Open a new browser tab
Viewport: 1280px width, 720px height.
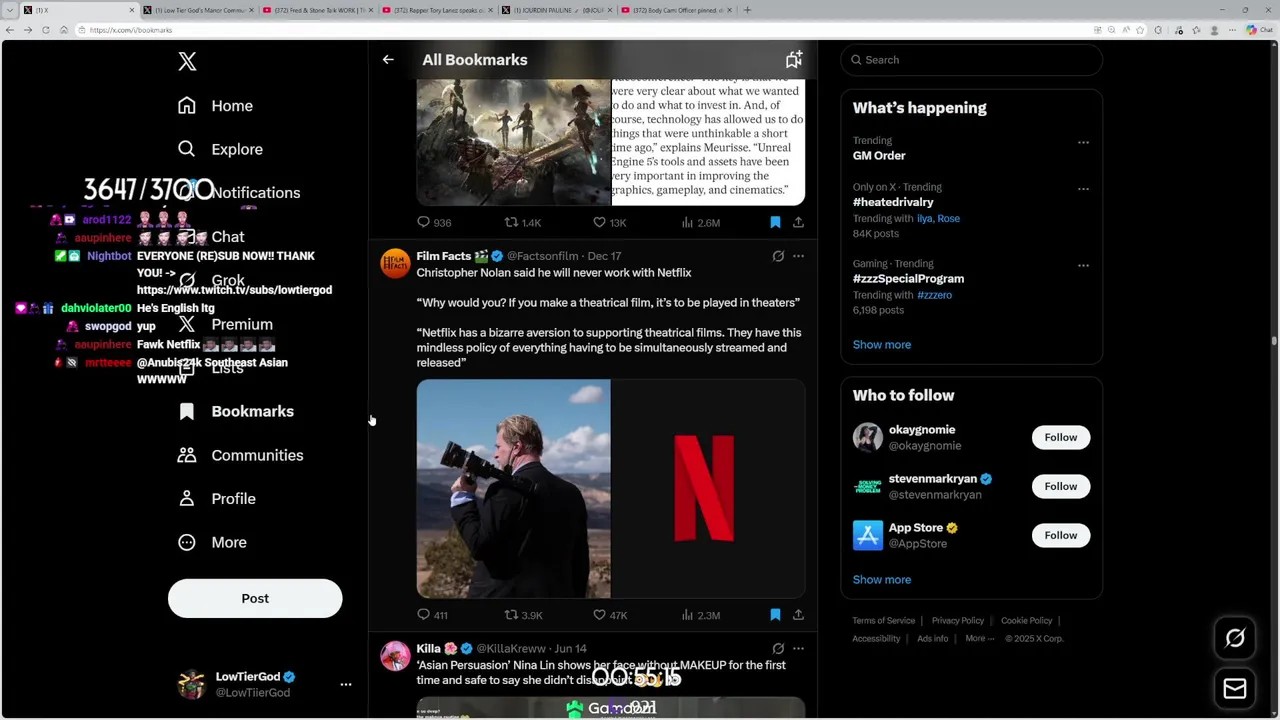pyautogui.click(x=747, y=10)
